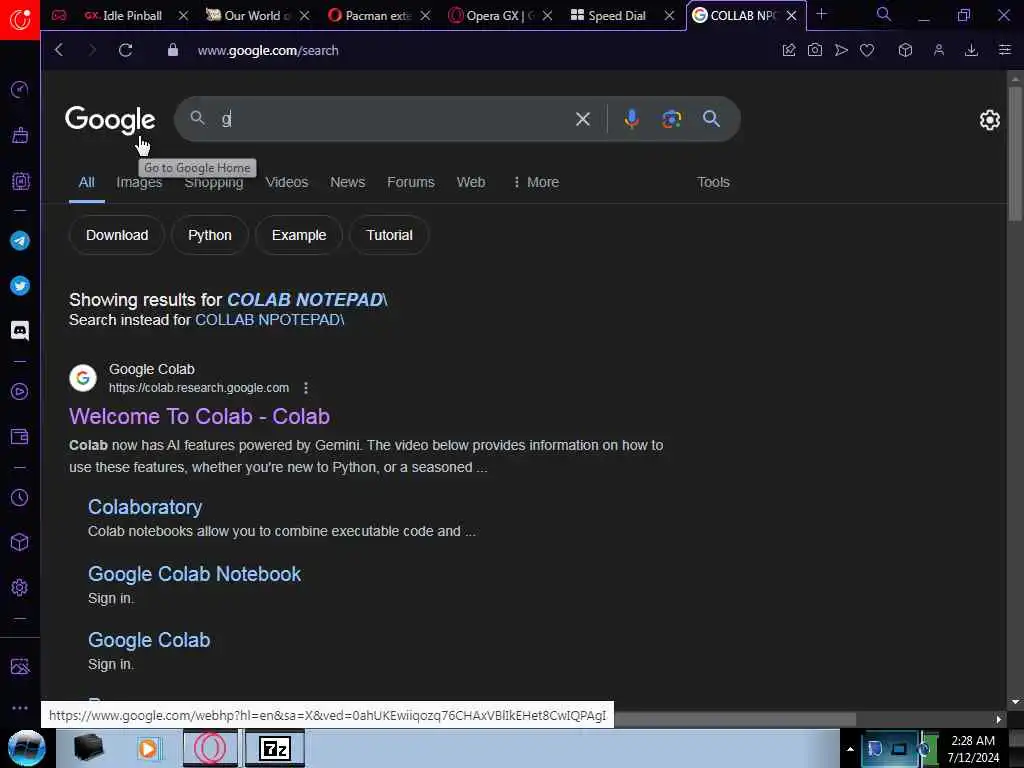This screenshot has width=1024, height=768.
Task: Go back to the previous page
Action: [x=59, y=50]
